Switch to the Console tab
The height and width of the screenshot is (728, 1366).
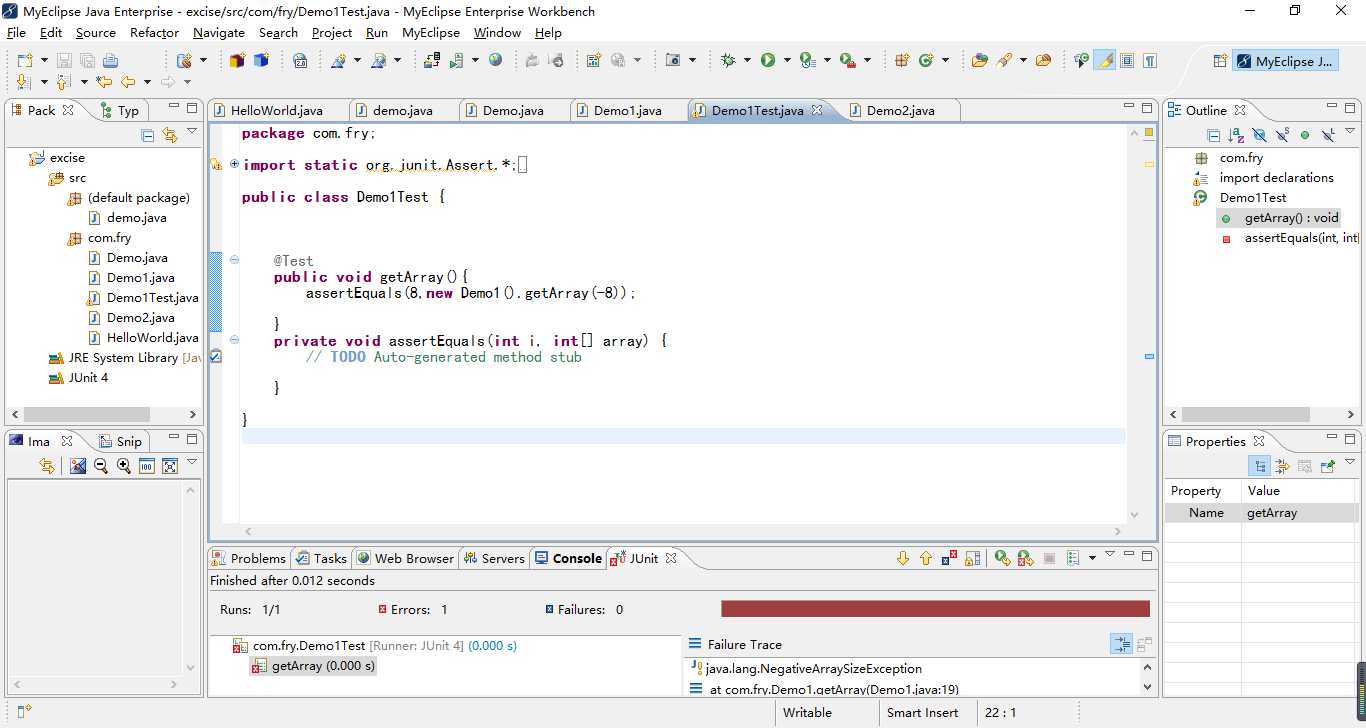point(568,558)
